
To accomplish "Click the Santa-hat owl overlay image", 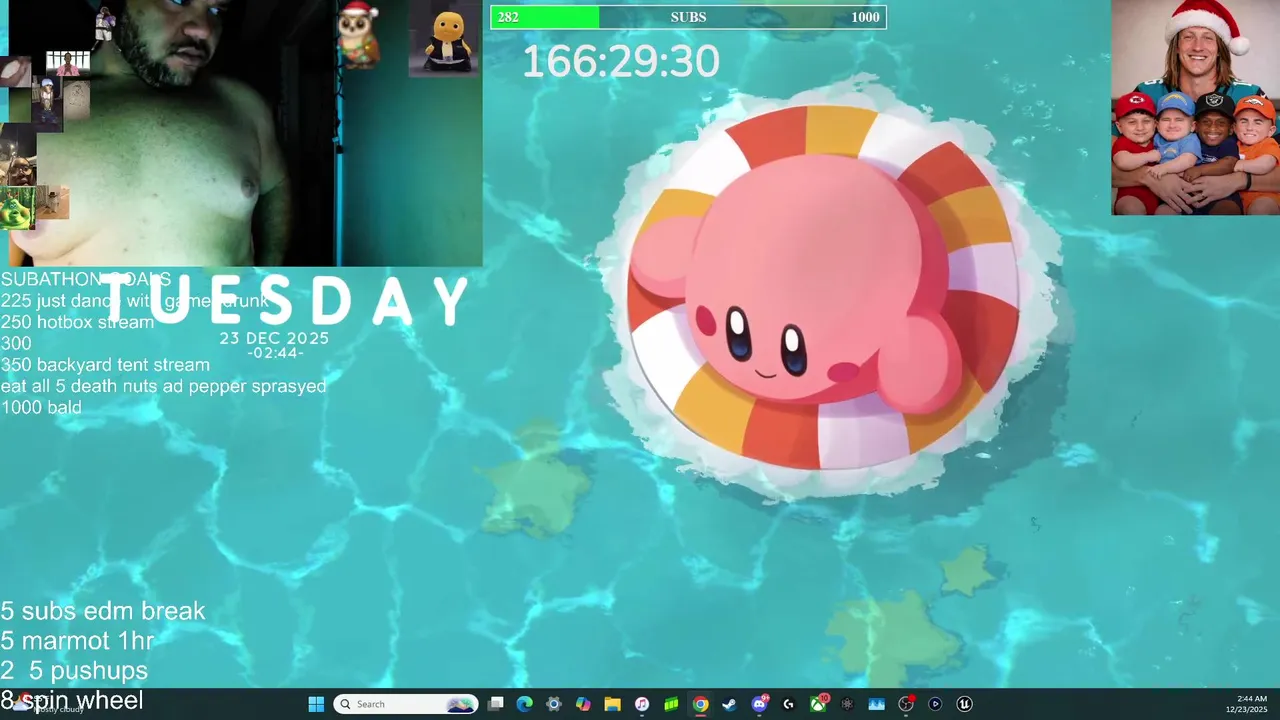I will coord(358,34).
